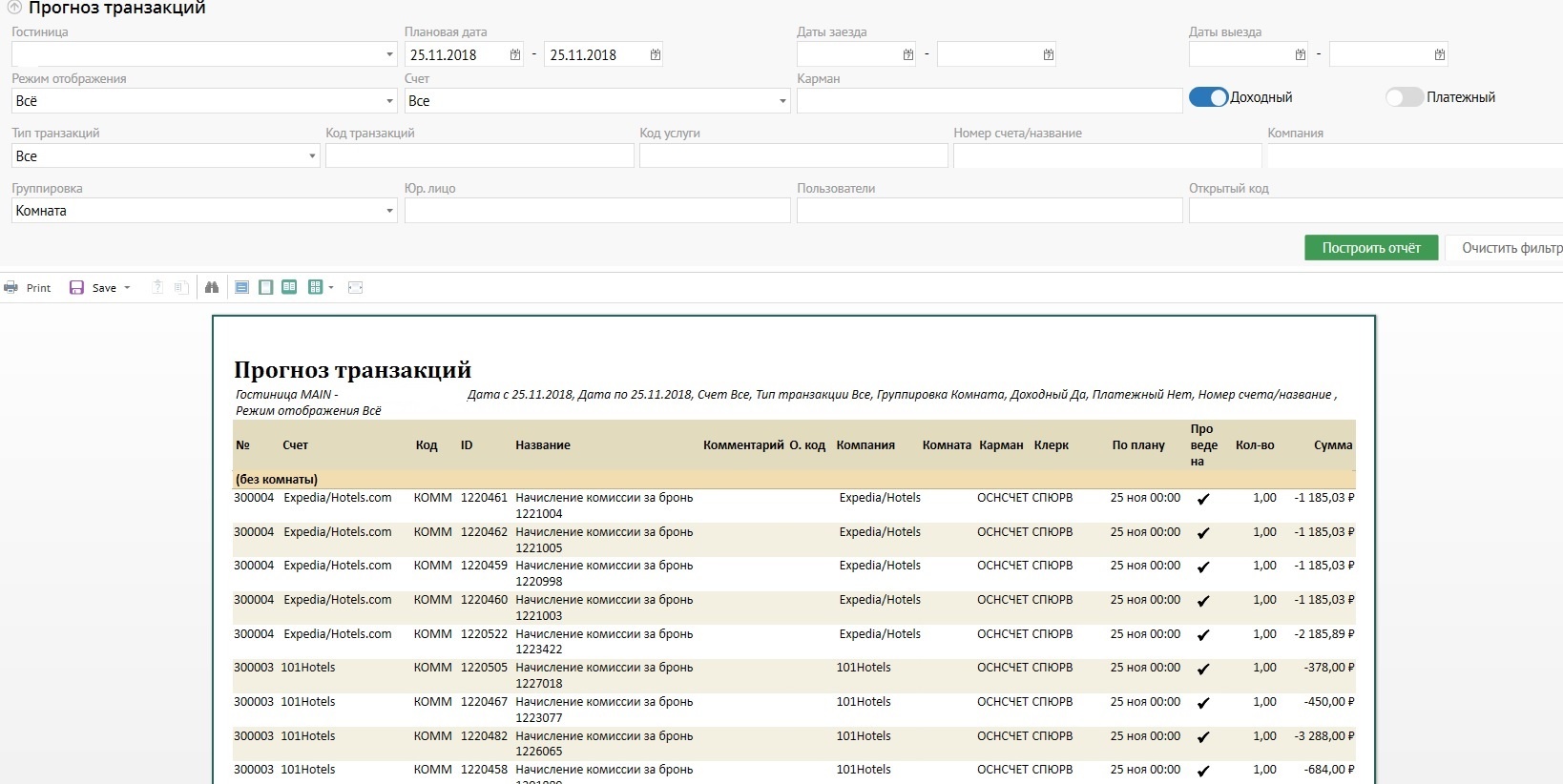
Task: Open the binoculars Find tool
Action: 212,287
